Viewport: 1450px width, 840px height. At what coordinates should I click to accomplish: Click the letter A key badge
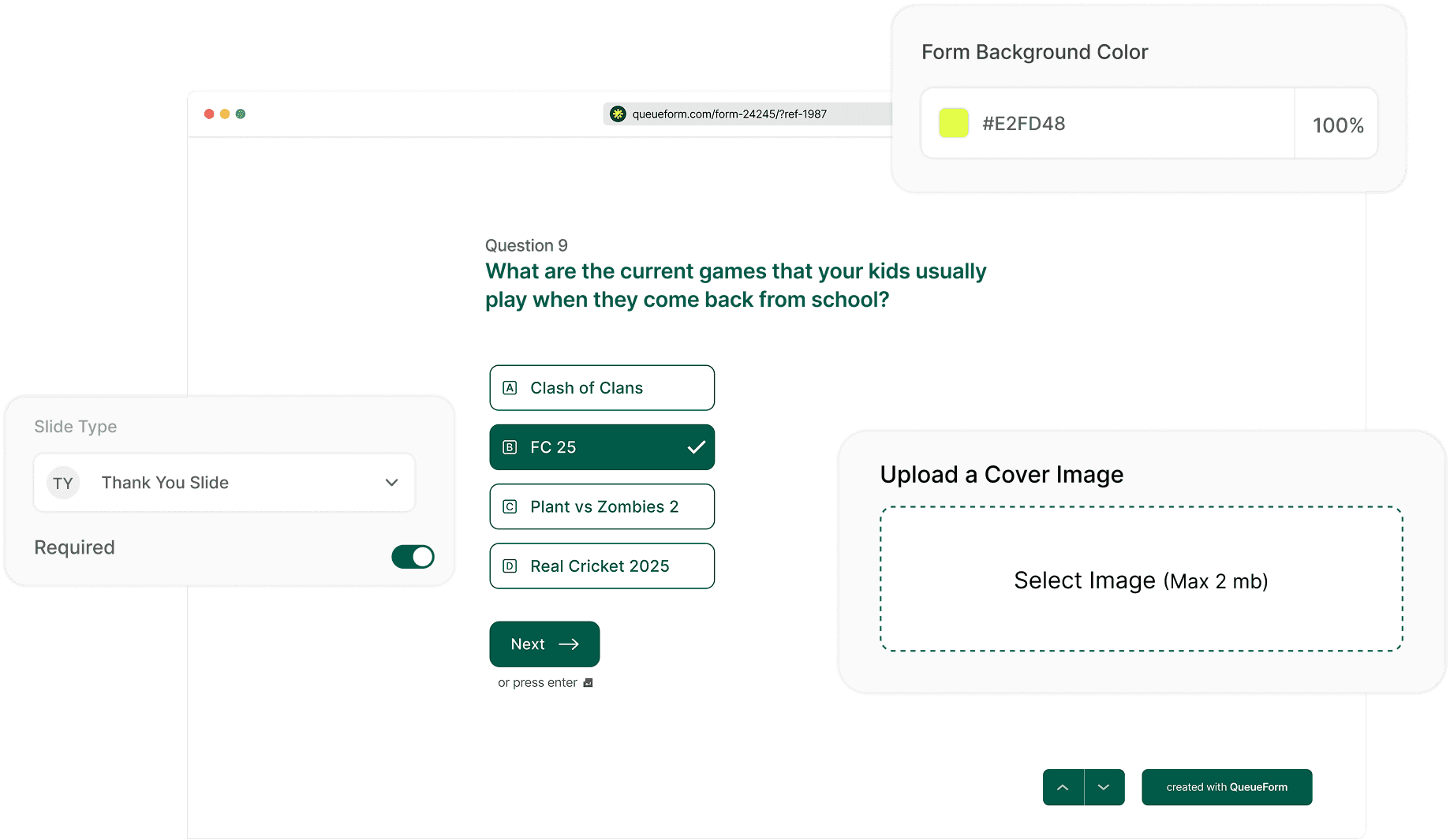[510, 388]
